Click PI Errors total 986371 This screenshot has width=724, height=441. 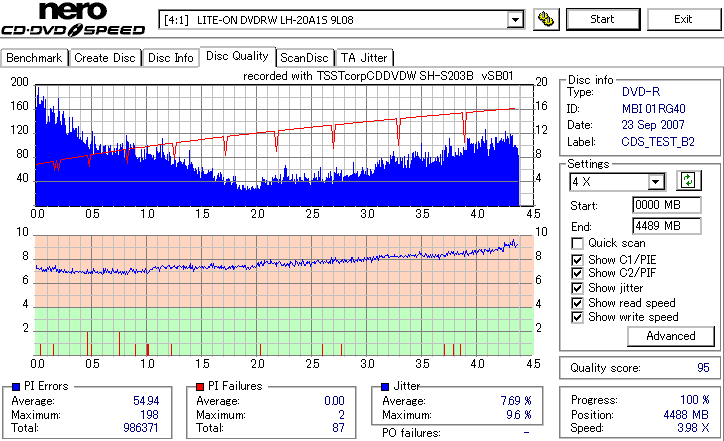pos(141,428)
